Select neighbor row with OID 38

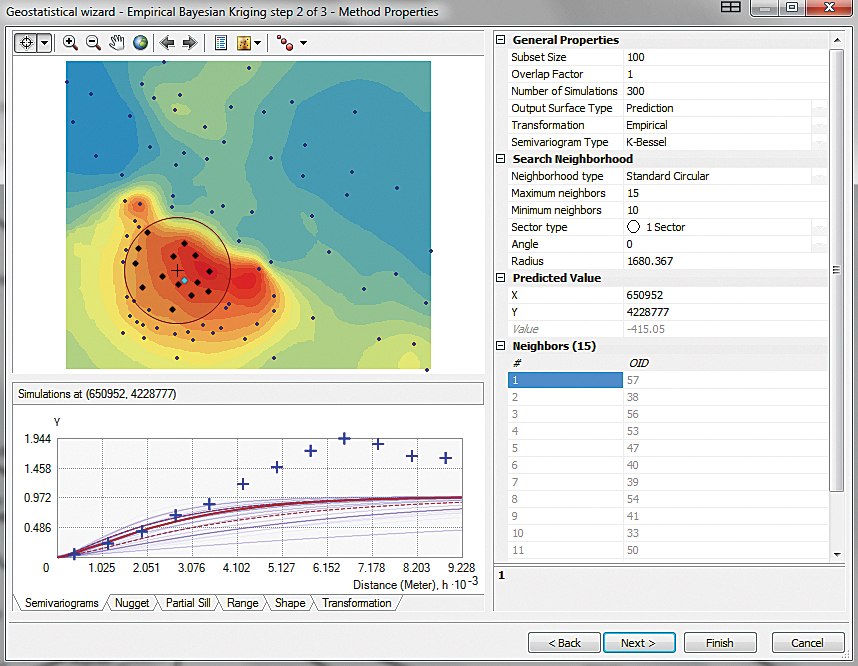point(634,396)
